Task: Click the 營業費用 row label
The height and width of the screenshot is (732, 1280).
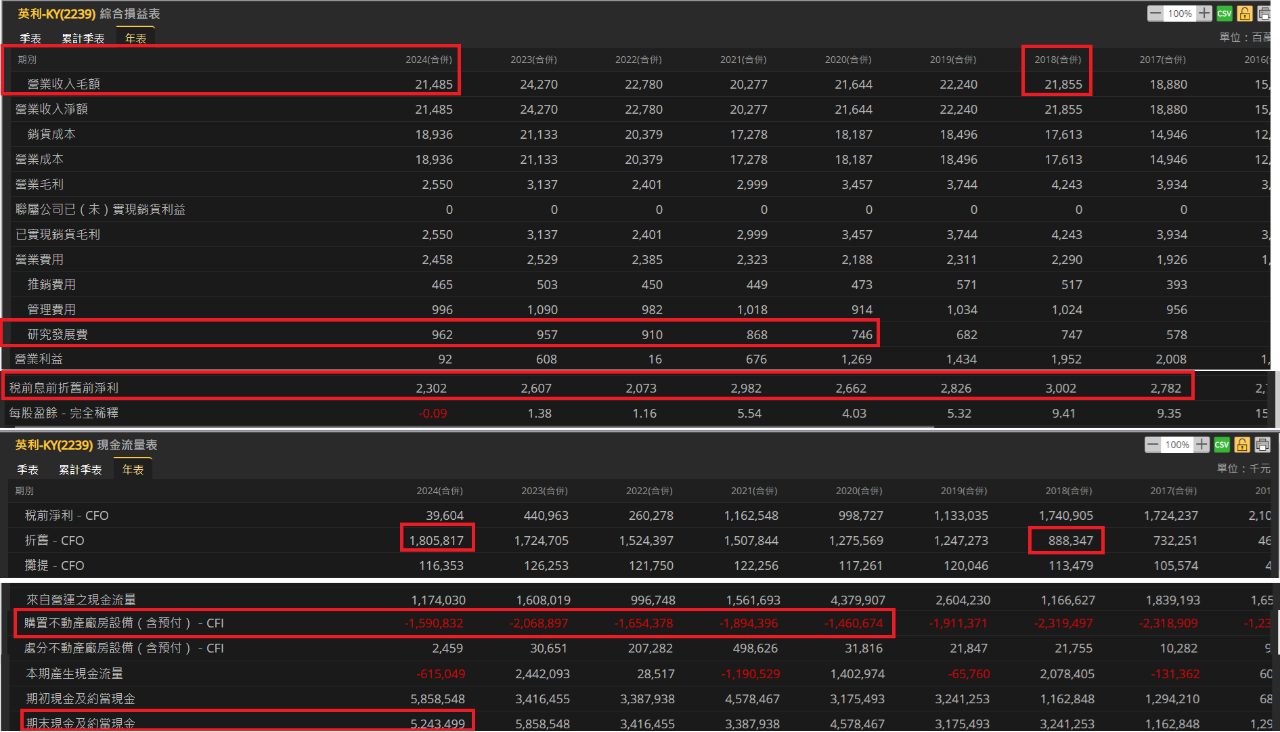Action: (40, 259)
